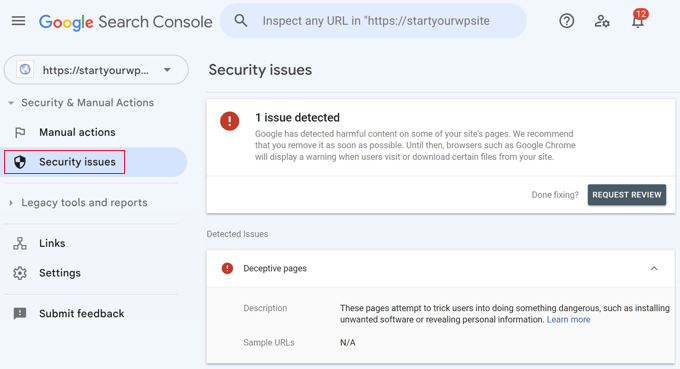
Task: Click the Sample URLs label
Action: pyautogui.click(x=268, y=343)
